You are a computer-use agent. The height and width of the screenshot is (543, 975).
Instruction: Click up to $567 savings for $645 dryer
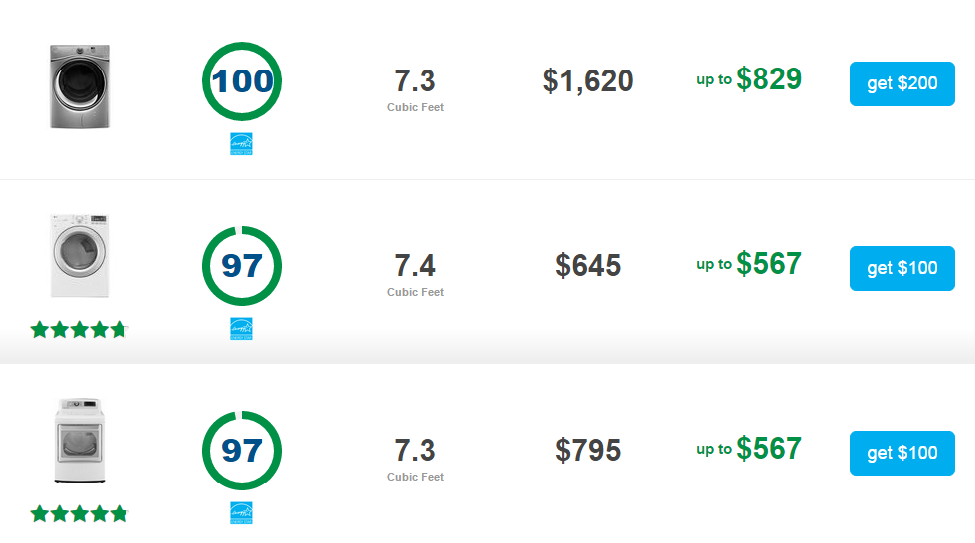coord(749,264)
